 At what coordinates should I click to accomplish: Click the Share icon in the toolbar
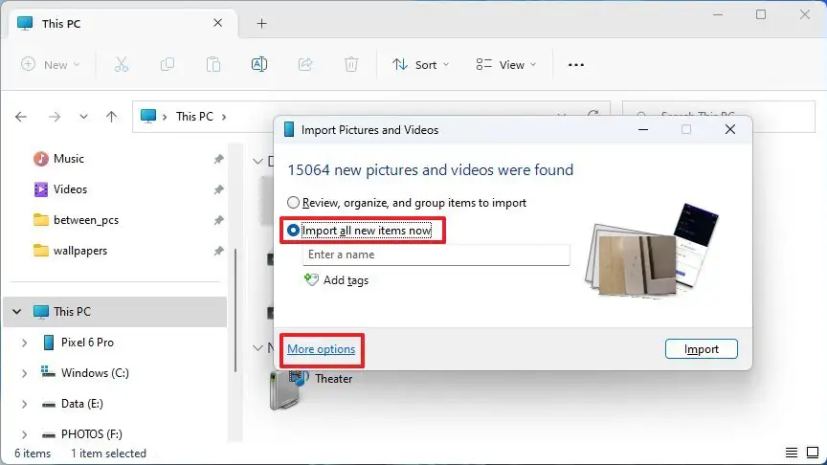[x=305, y=64]
